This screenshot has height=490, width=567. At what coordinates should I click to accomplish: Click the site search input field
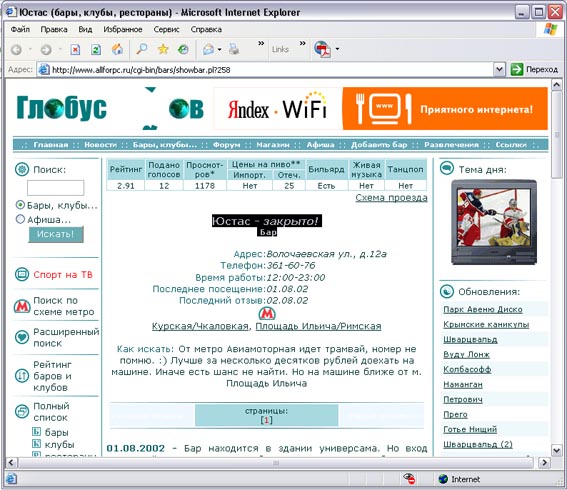coord(56,188)
